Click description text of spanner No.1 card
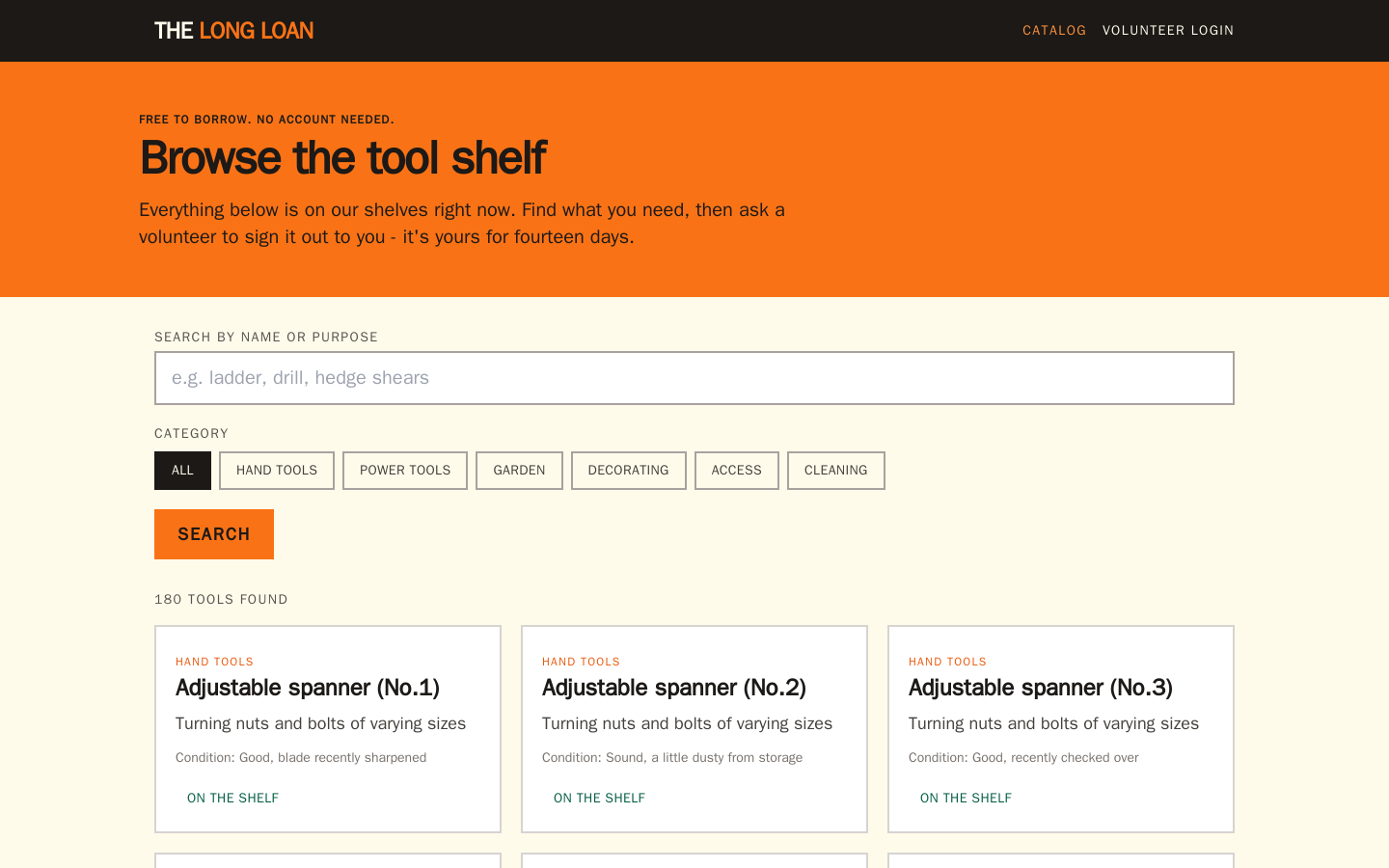 click(x=320, y=724)
